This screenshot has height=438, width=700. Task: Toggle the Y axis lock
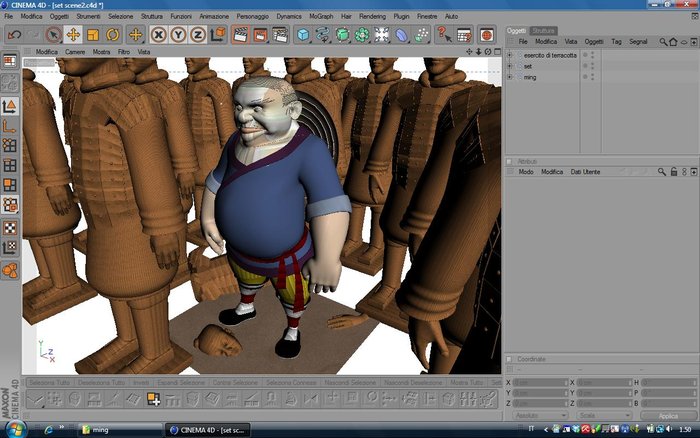[178, 35]
